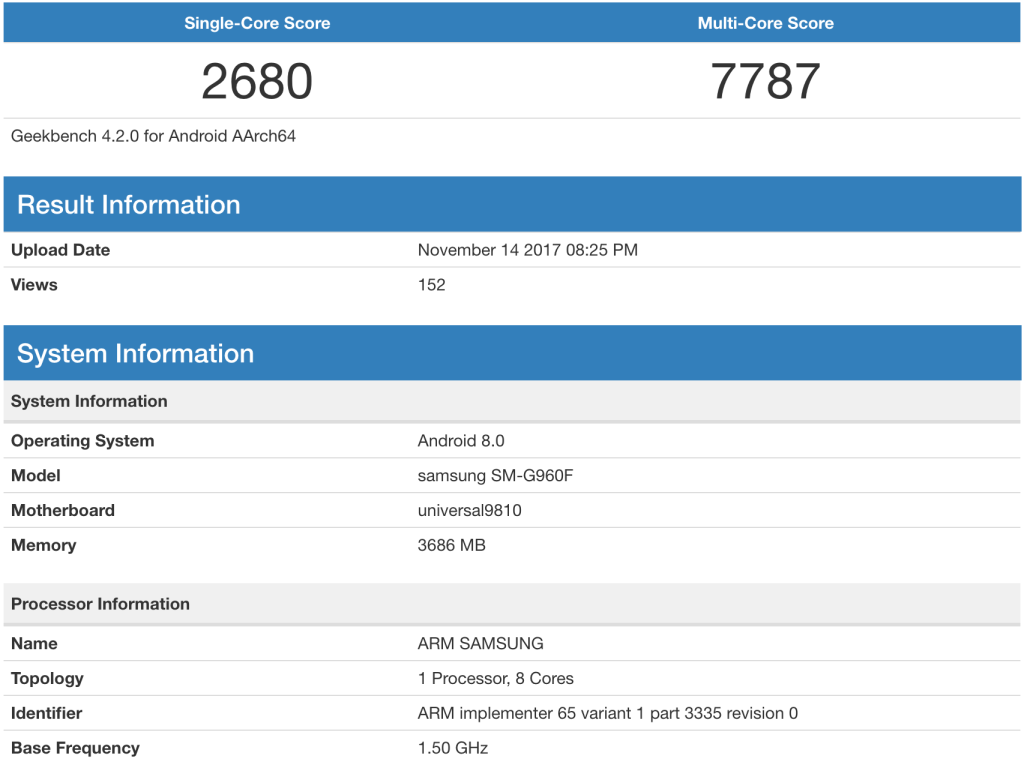This screenshot has width=1024, height=768.
Task: Select the 1.50 GHz value
Action: 453,748
